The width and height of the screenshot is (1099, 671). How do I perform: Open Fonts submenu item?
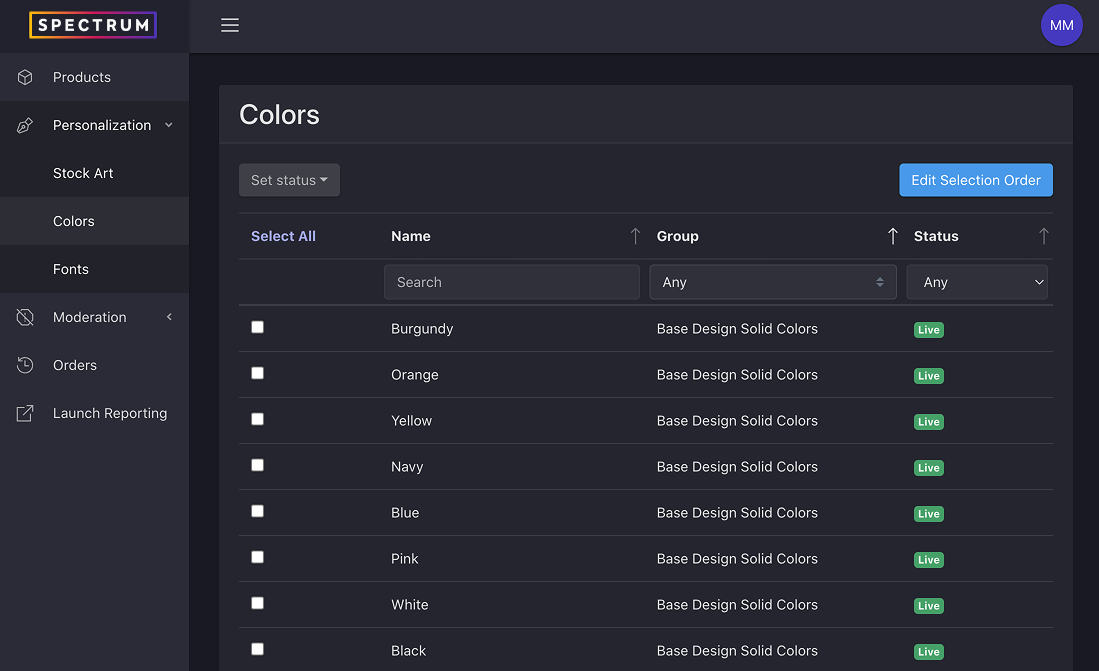(95, 269)
